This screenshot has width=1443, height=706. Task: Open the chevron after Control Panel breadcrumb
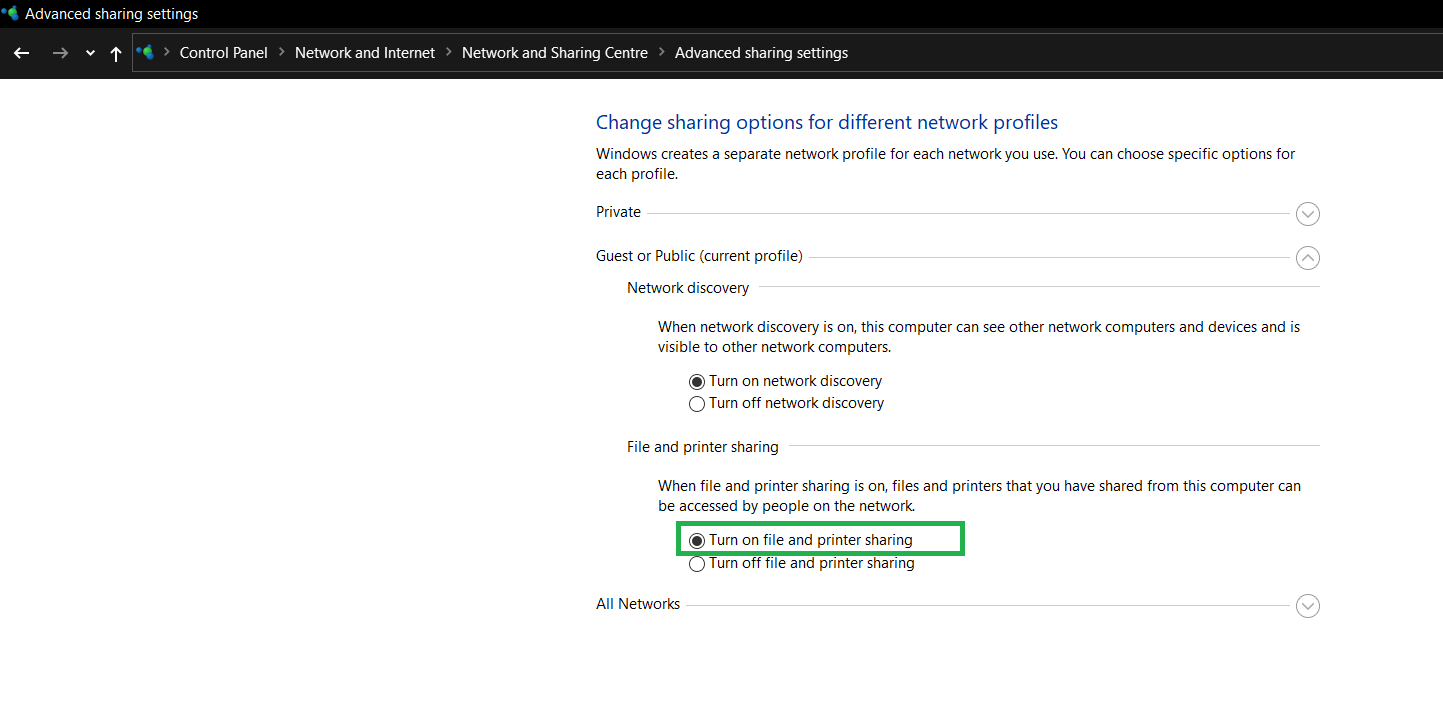282,53
